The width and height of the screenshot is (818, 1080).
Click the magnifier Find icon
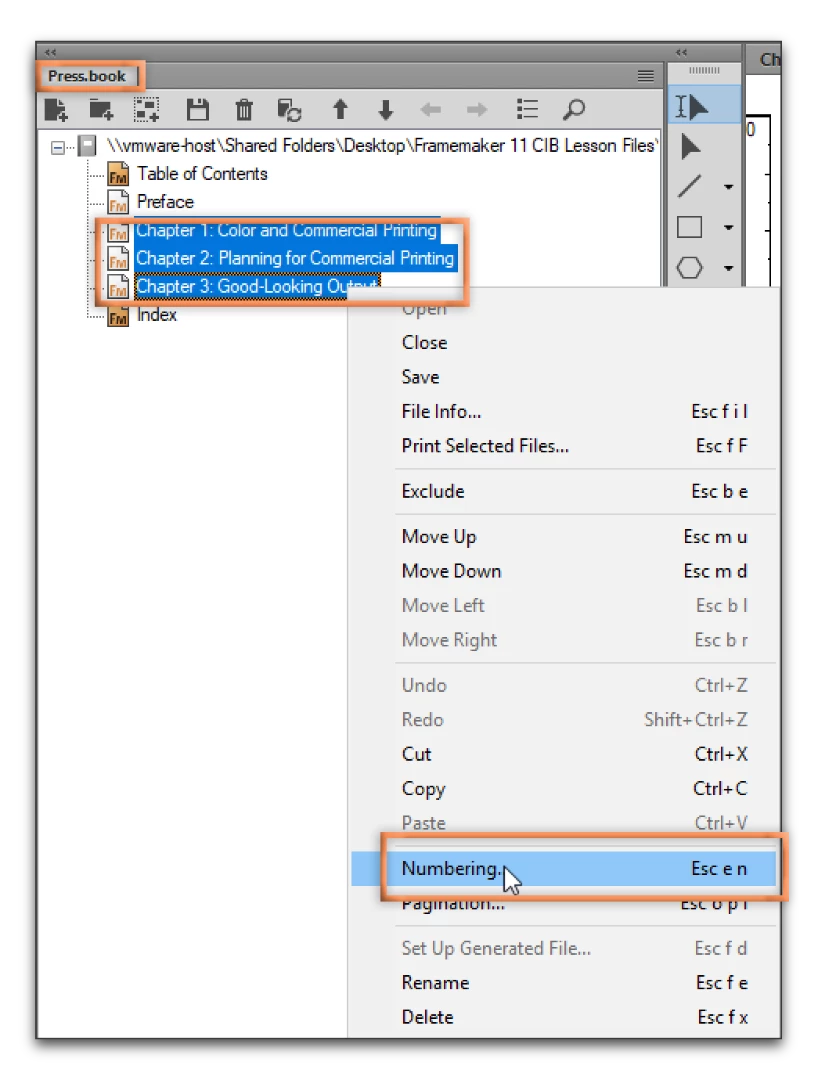[x=574, y=110]
